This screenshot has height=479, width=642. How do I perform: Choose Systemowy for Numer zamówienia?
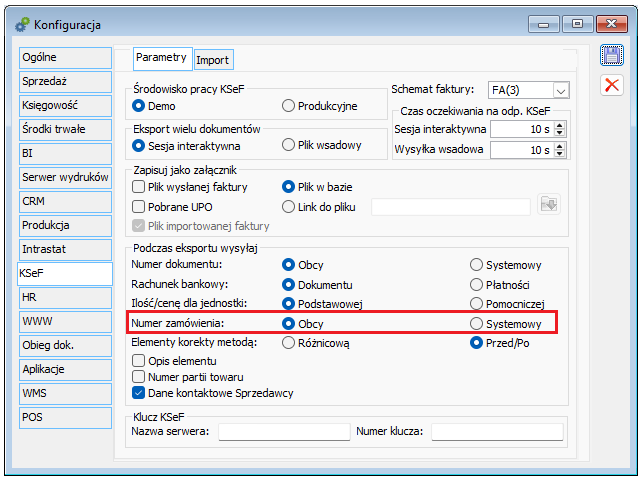tap(477, 324)
